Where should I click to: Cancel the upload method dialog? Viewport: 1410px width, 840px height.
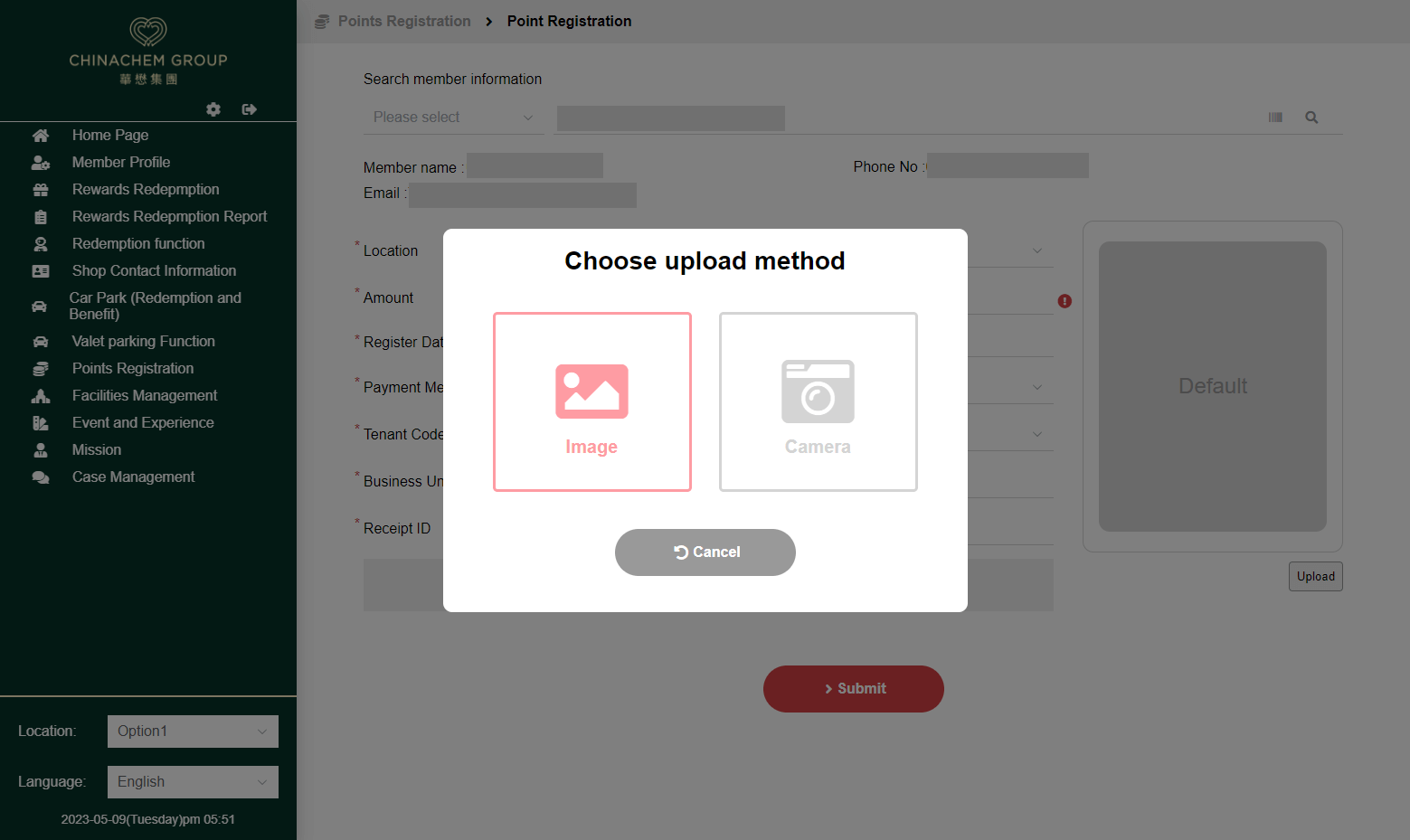(705, 552)
